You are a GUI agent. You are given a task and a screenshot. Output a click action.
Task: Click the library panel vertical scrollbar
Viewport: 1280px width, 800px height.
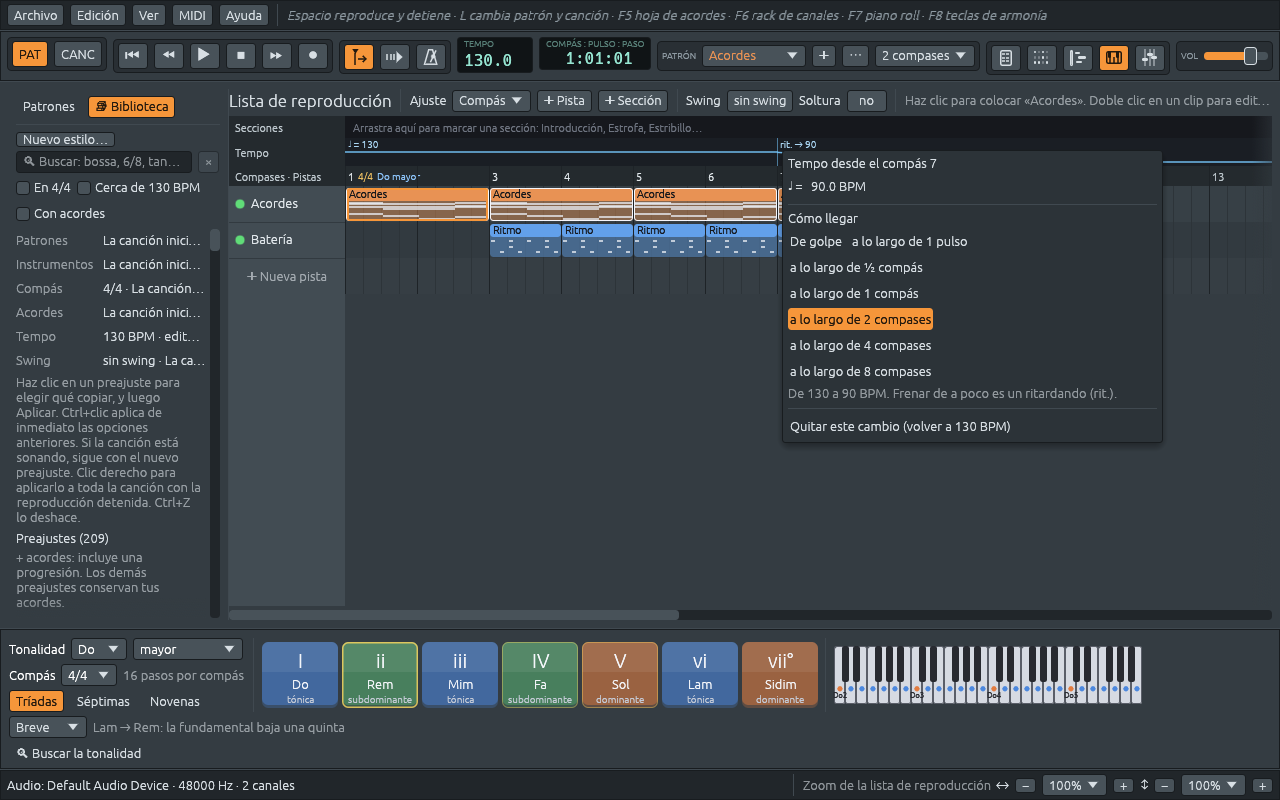[214, 240]
